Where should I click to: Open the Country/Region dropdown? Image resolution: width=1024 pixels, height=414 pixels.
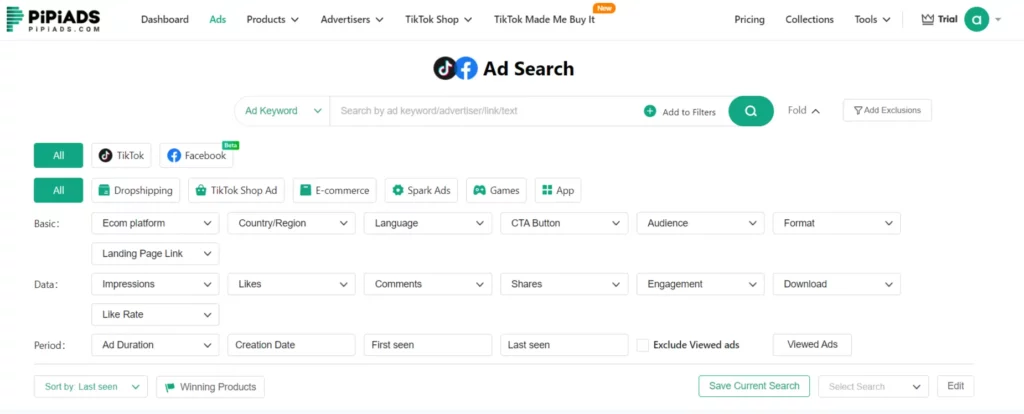click(292, 223)
